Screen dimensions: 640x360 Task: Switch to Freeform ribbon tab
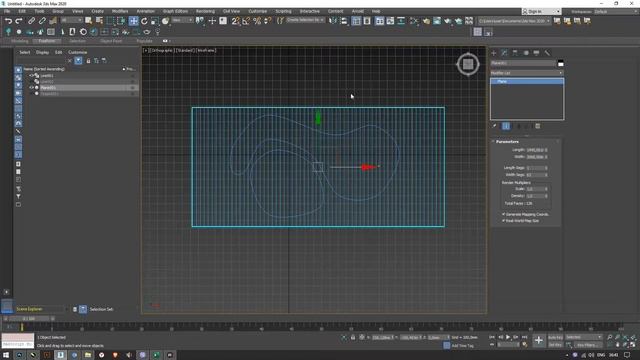pyautogui.click(x=47, y=41)
